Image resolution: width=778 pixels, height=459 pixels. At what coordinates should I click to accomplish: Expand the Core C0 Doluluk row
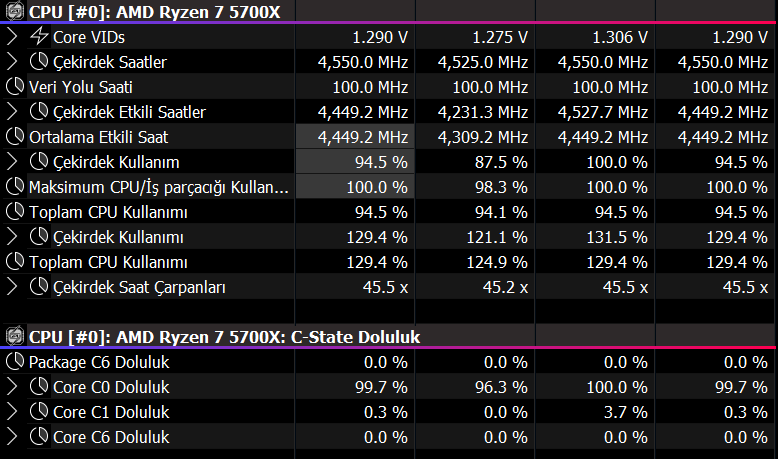(12, 387)
